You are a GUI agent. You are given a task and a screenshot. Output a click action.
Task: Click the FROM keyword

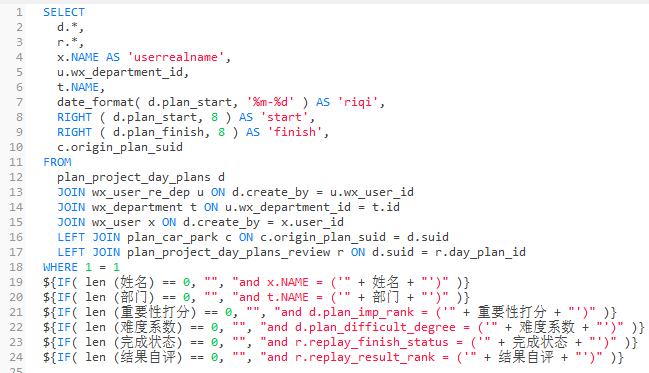point(57,162)
